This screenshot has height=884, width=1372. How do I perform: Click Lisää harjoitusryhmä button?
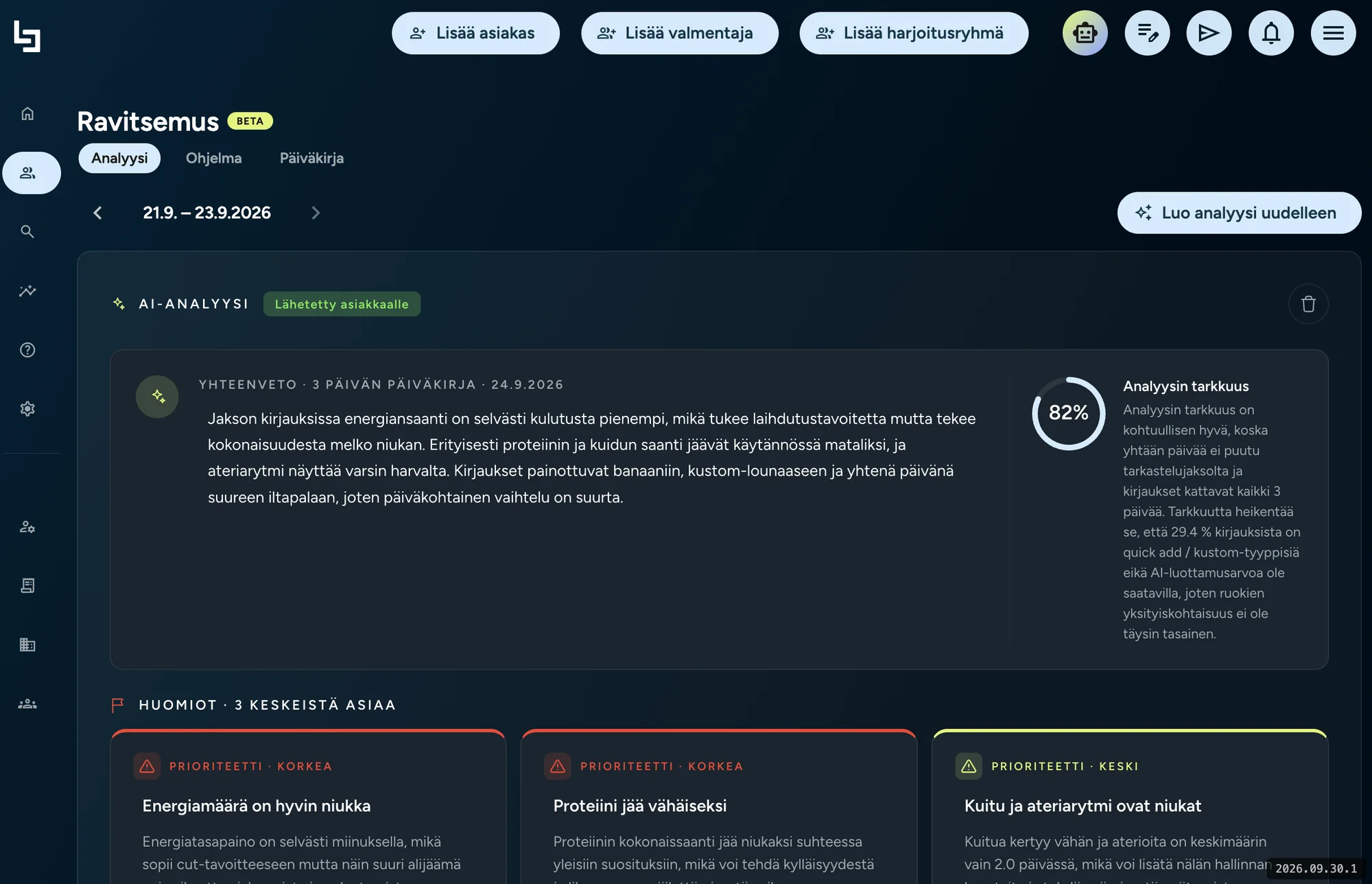pyautogui.click(x=914, y=33)
